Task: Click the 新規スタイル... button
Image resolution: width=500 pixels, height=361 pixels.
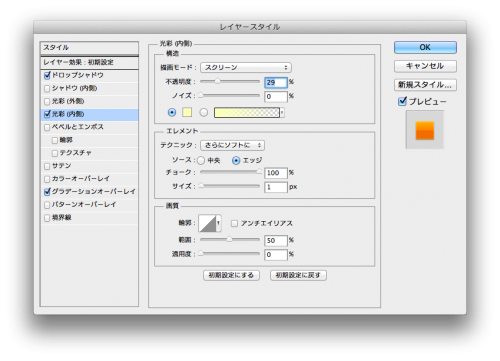Action: 425,85
